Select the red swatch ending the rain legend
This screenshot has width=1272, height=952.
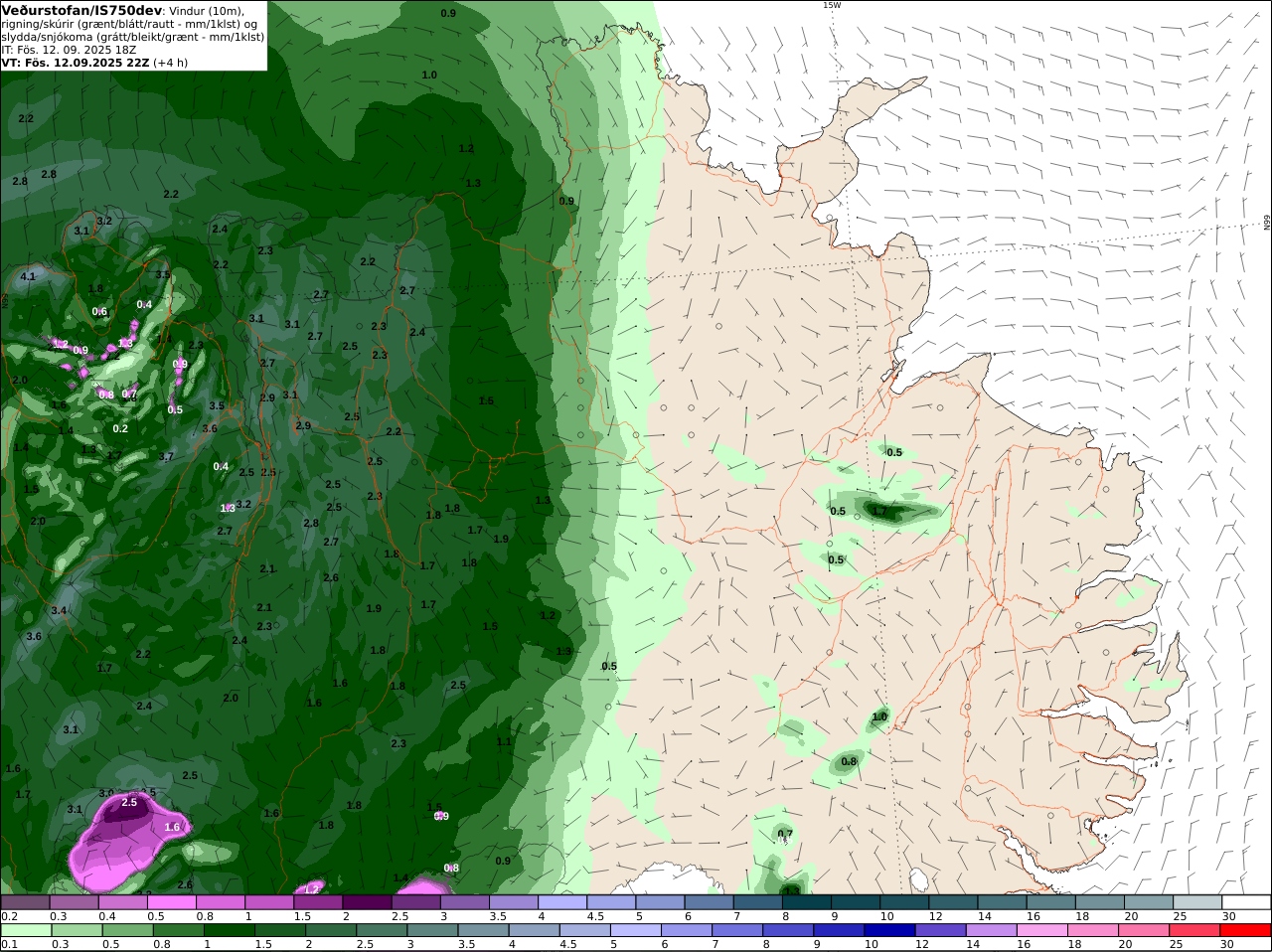(1246, 930)
